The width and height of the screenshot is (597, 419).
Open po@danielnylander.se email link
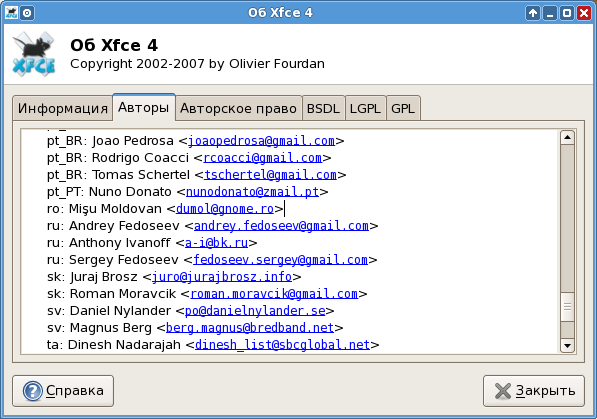coord(255,311)
